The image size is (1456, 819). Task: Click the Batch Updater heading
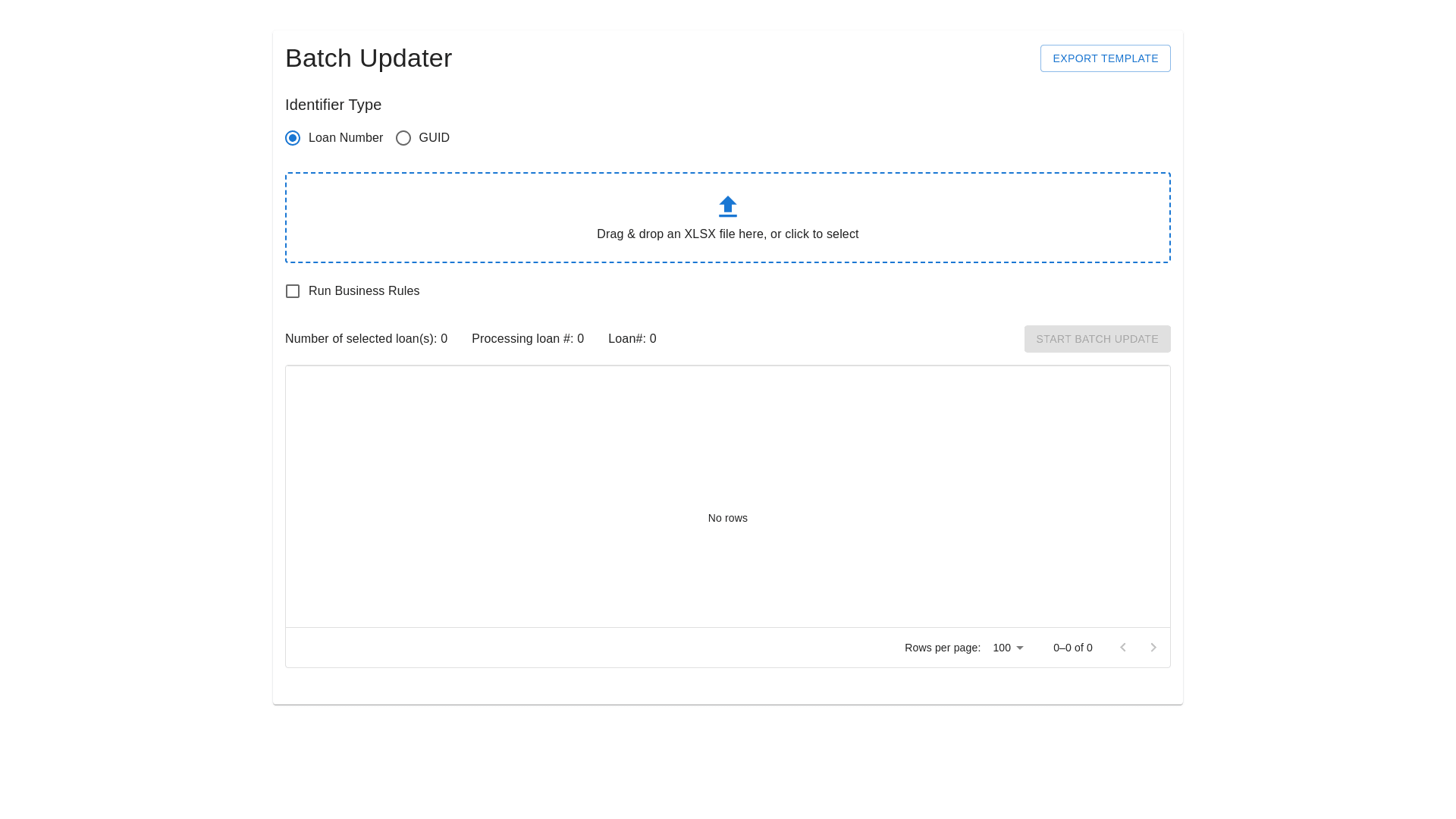[369, 58]
